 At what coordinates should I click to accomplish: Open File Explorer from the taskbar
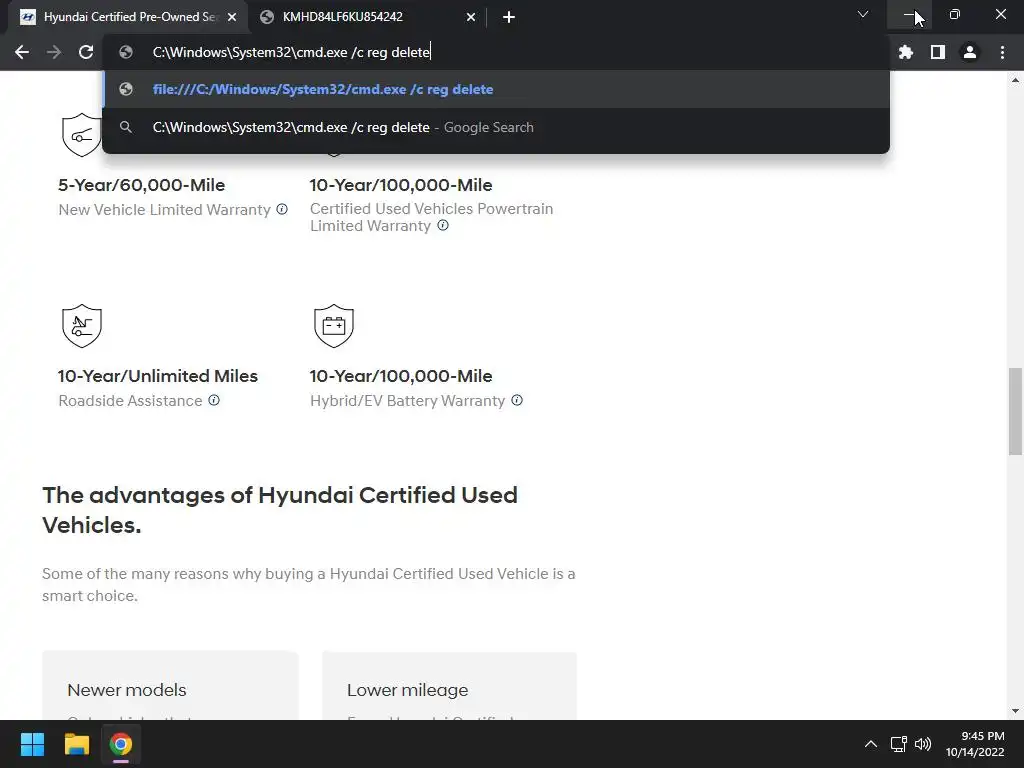click(77, 745)
